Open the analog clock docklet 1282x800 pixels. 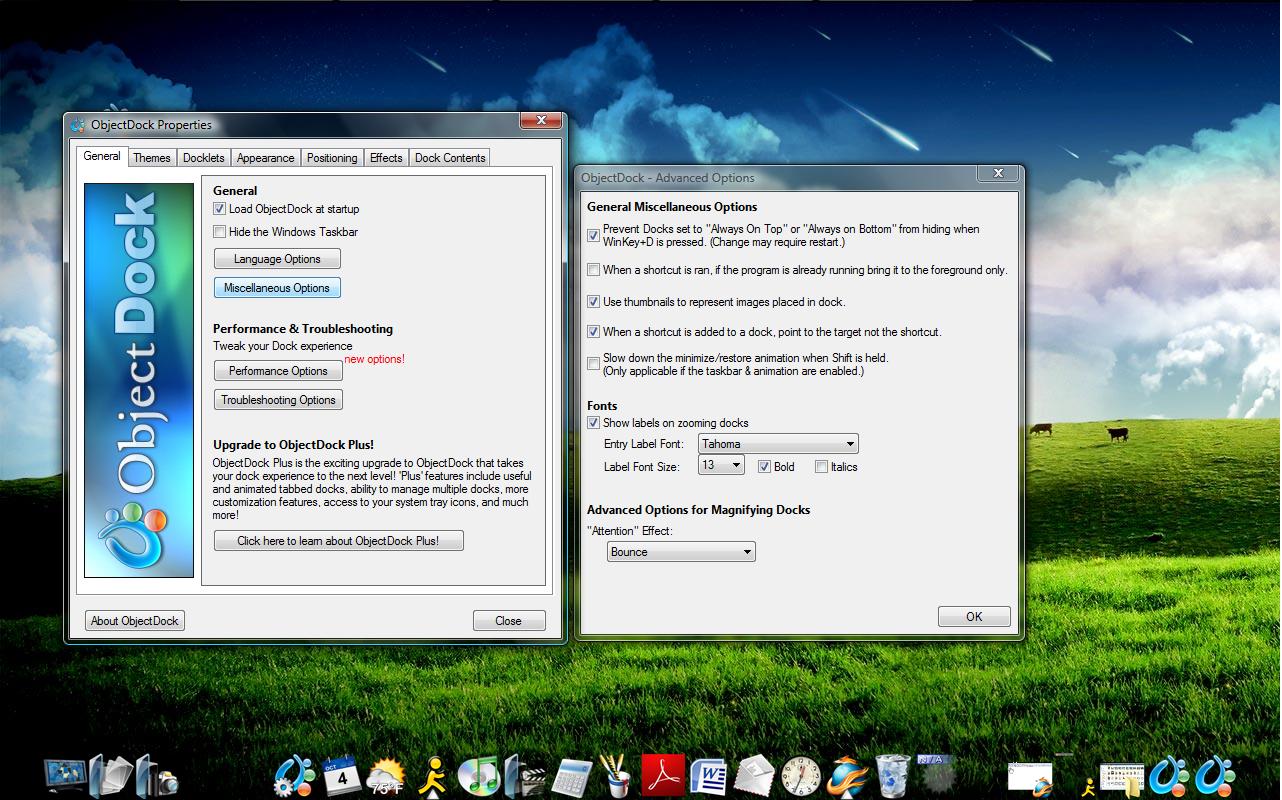(x=801, y=775)
